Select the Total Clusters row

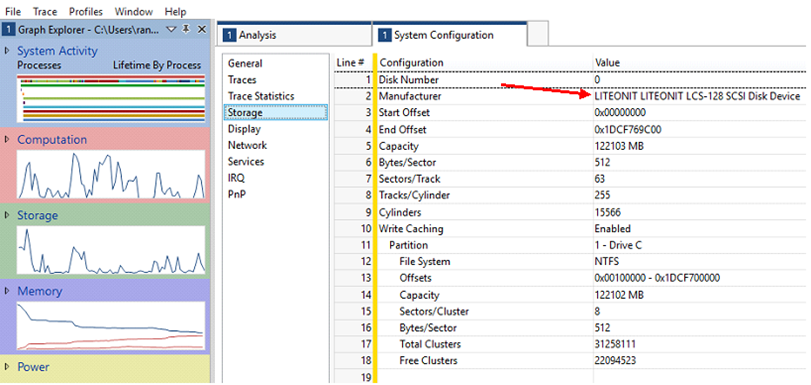click(570, 344)
